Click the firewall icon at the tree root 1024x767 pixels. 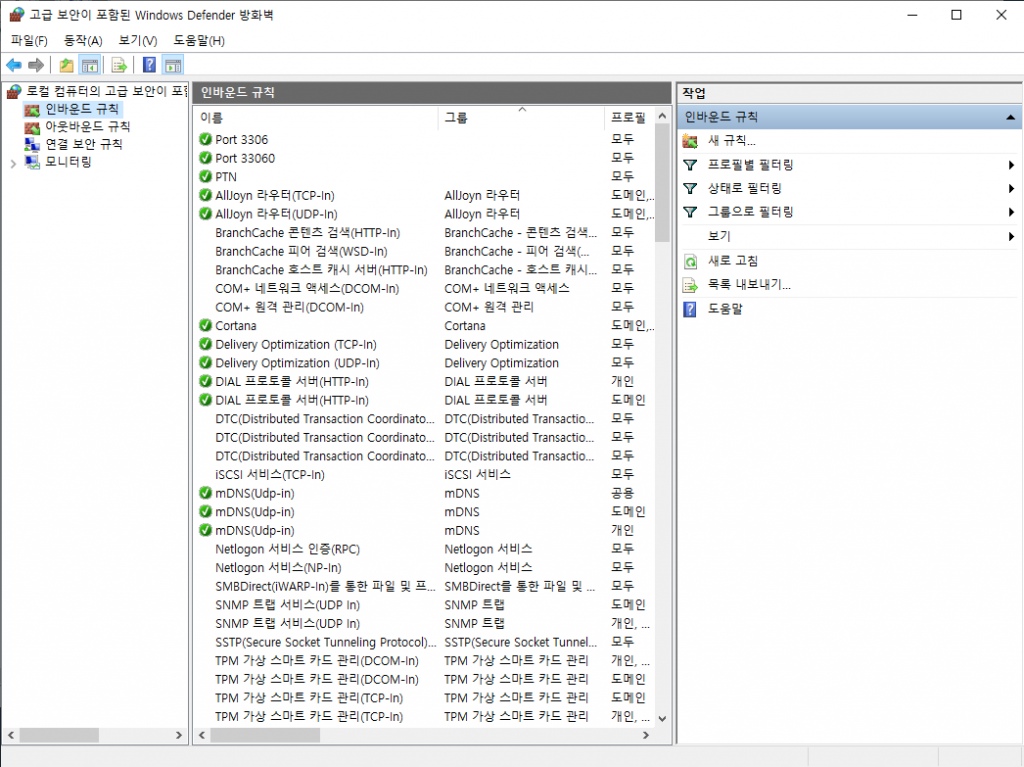[14, 91]
